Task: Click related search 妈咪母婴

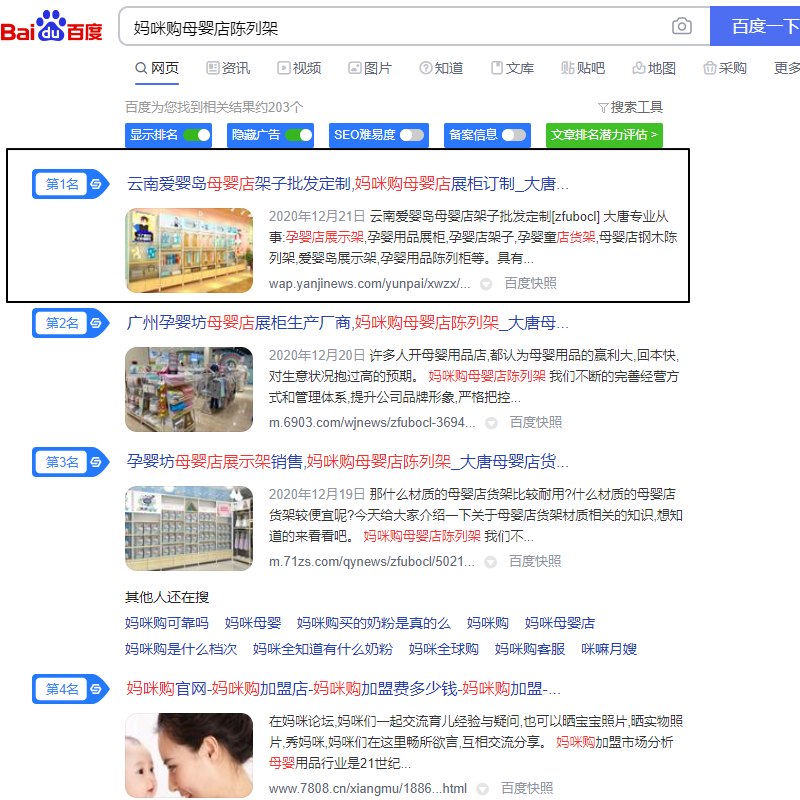Action: point(253,623)
